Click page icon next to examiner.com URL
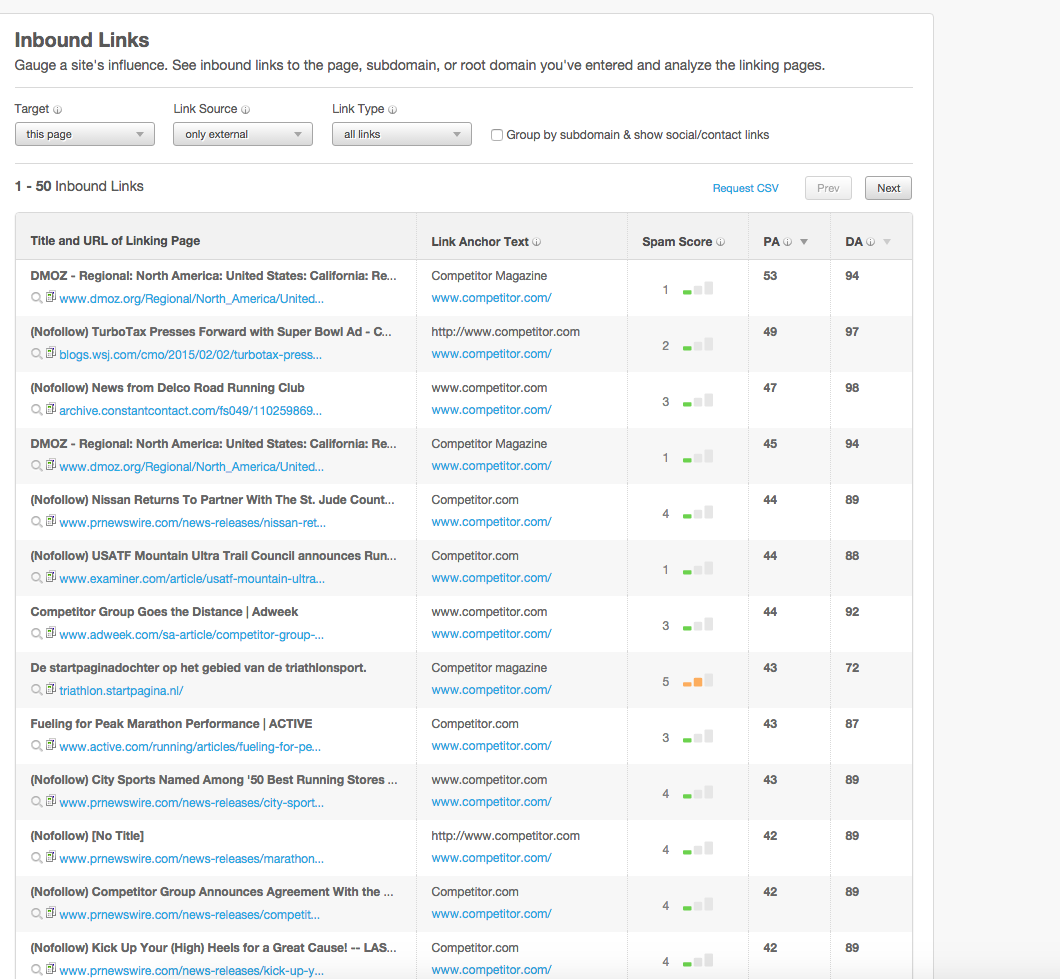The image size is (1060, 979). [x=50, y=577]
